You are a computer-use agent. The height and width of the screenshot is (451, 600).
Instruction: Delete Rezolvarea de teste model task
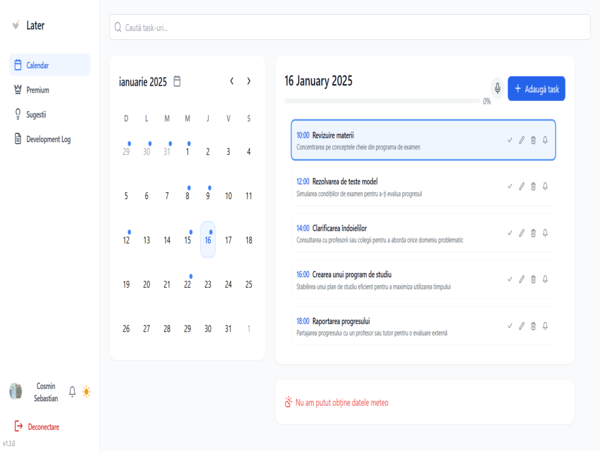(x=533, y=186)
